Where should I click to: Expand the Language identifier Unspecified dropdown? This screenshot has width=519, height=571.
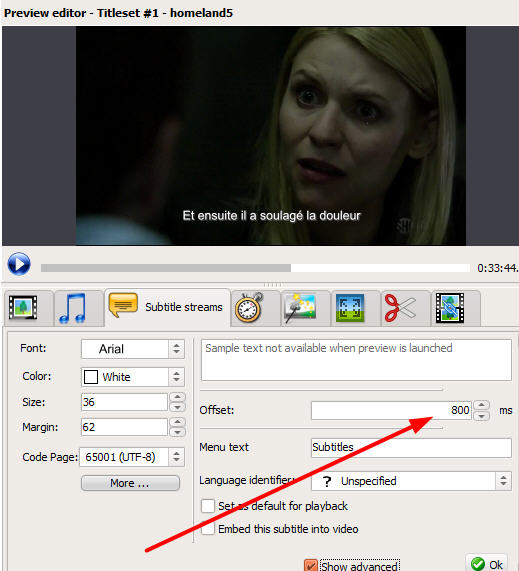click(411, 481)
